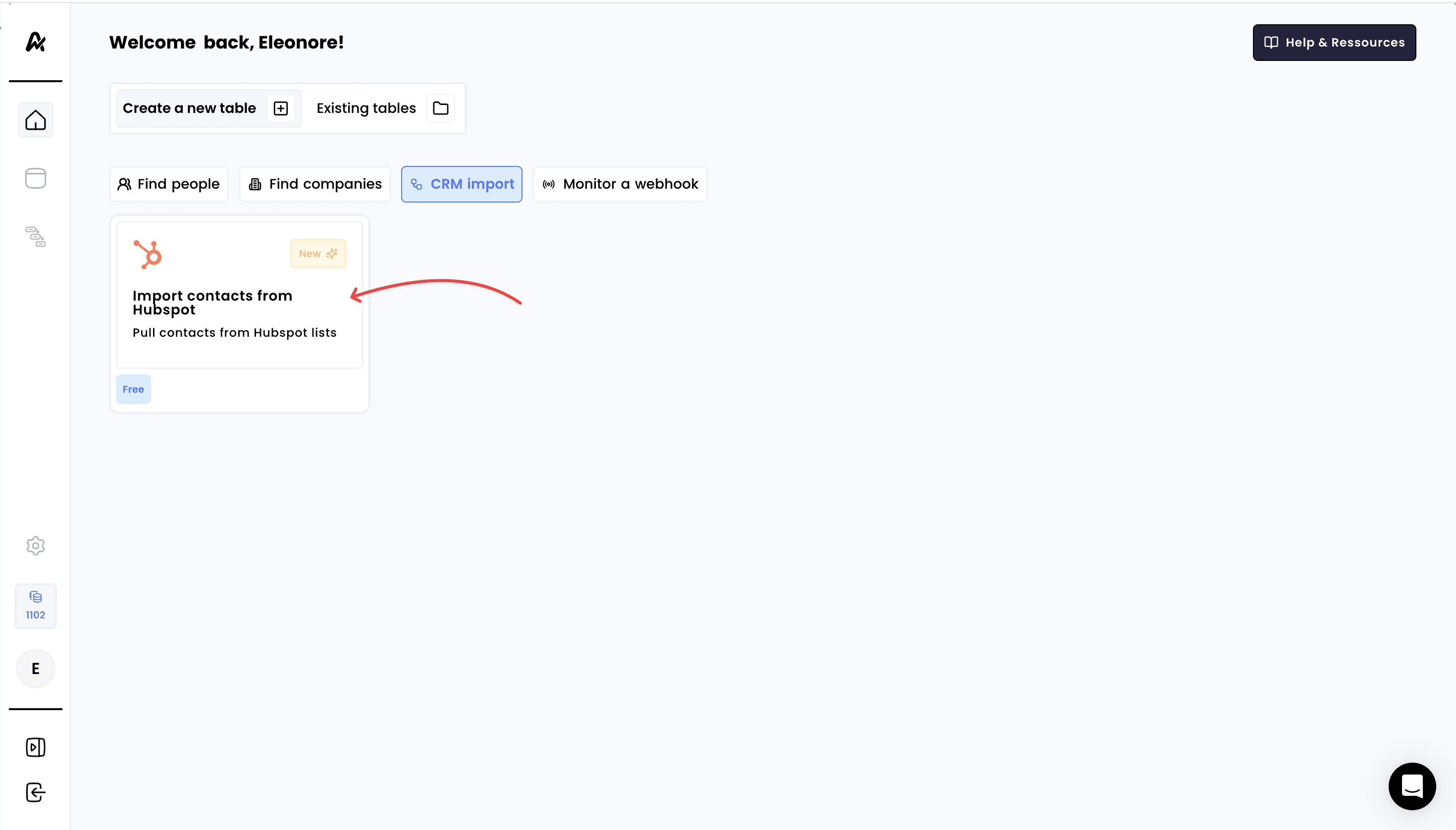This screenshot has width=1456, height=830.
Task: Click the Free badge
Action: (133, 389)
